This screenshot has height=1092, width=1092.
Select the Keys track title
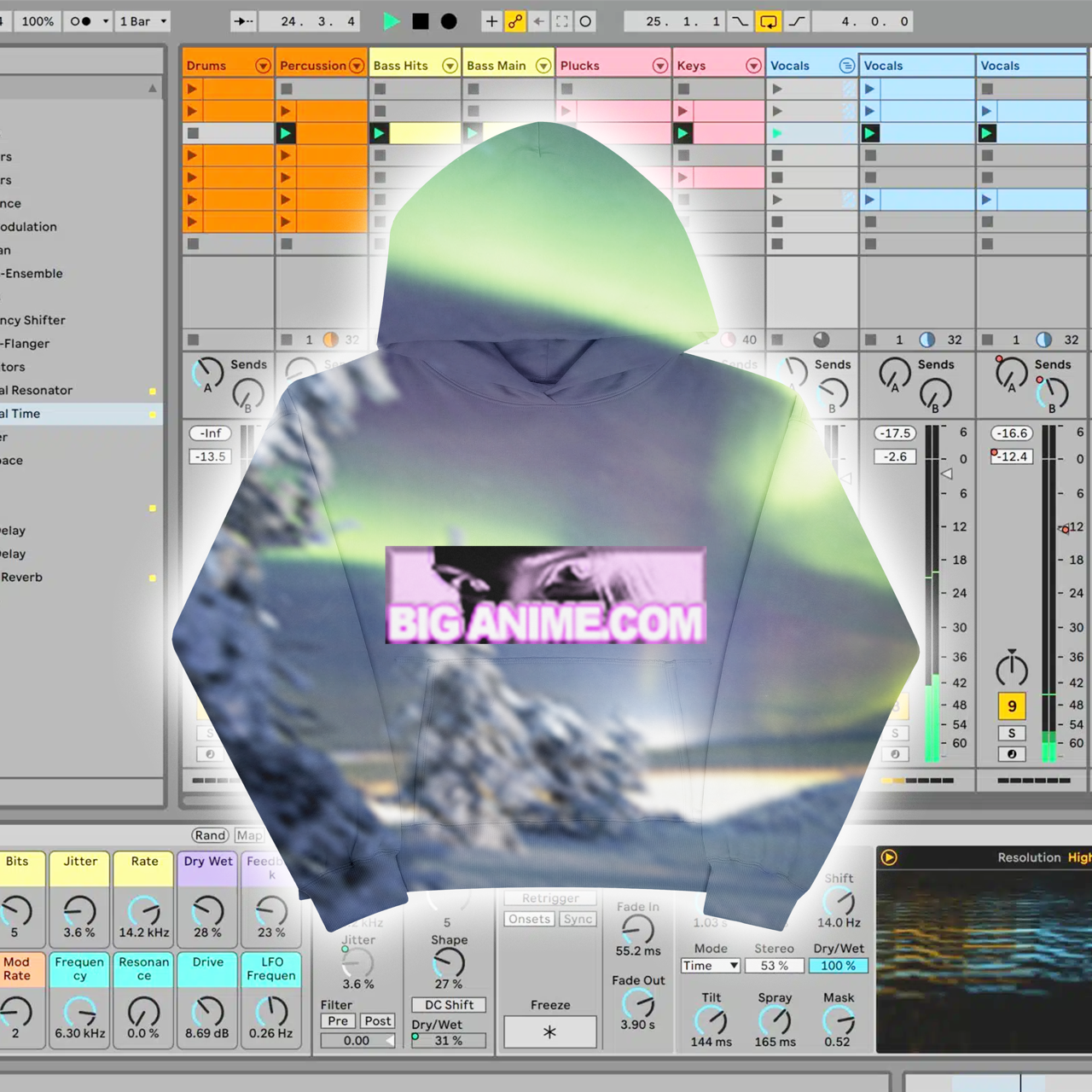pyautogui.click(x=691, y=66)
